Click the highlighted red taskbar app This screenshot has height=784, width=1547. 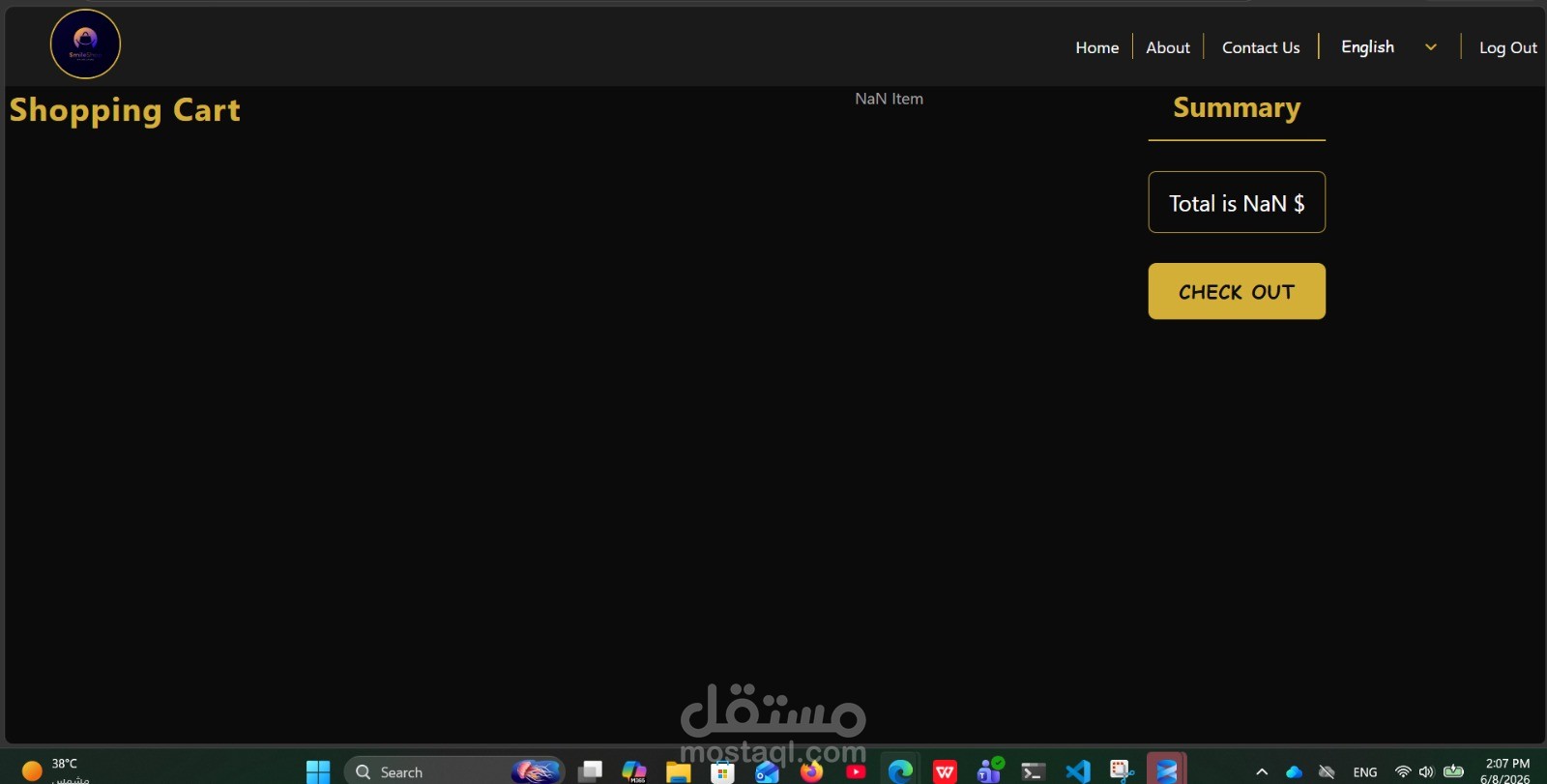click(x=1167, y=770)
